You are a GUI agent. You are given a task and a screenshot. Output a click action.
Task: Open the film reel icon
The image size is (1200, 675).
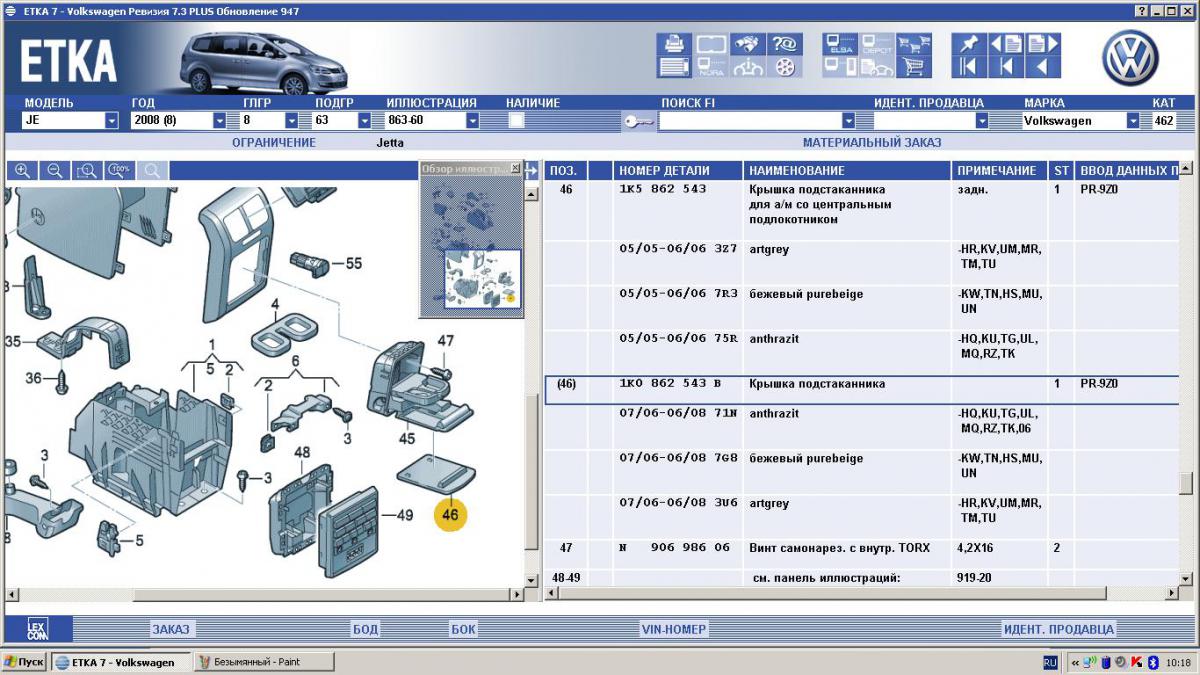785,67
